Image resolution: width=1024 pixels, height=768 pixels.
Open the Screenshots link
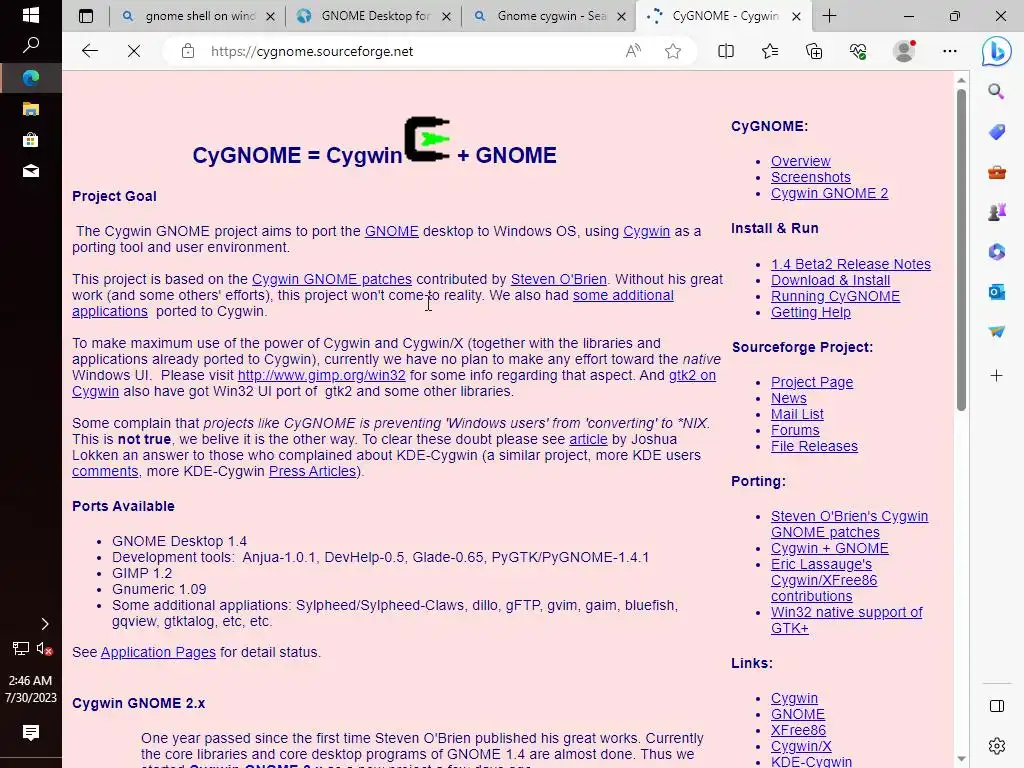click(810, 177)
